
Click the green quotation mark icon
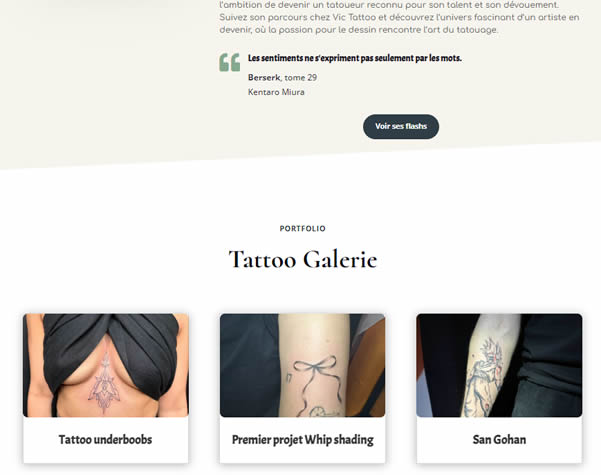coord(230,62)
